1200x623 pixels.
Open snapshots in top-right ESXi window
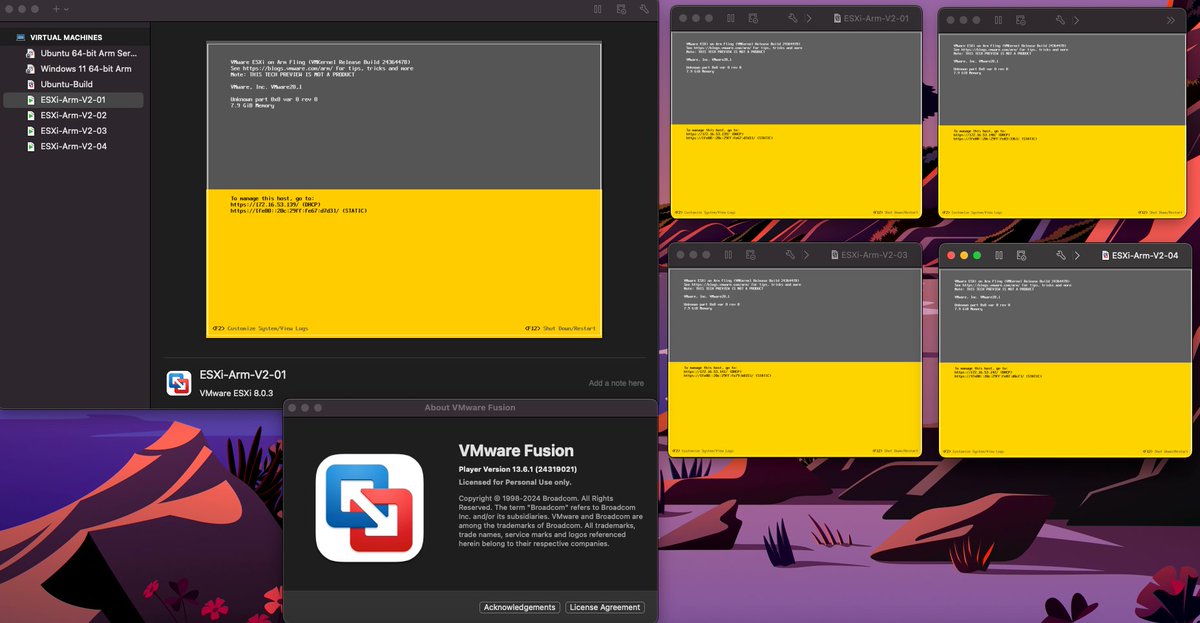1020,20
